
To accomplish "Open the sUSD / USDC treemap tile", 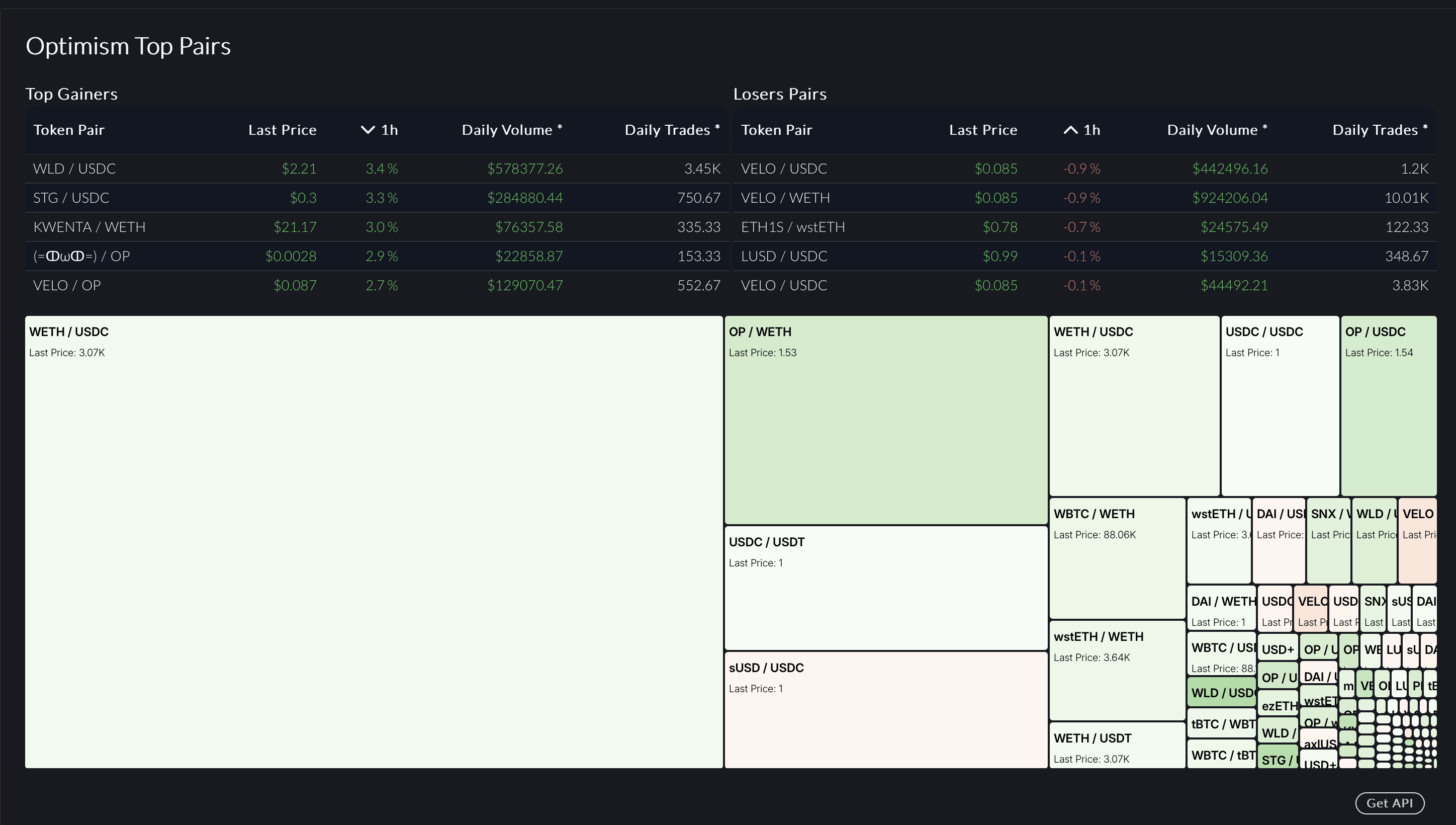I will pyautogui.click(x=886, y=710).
